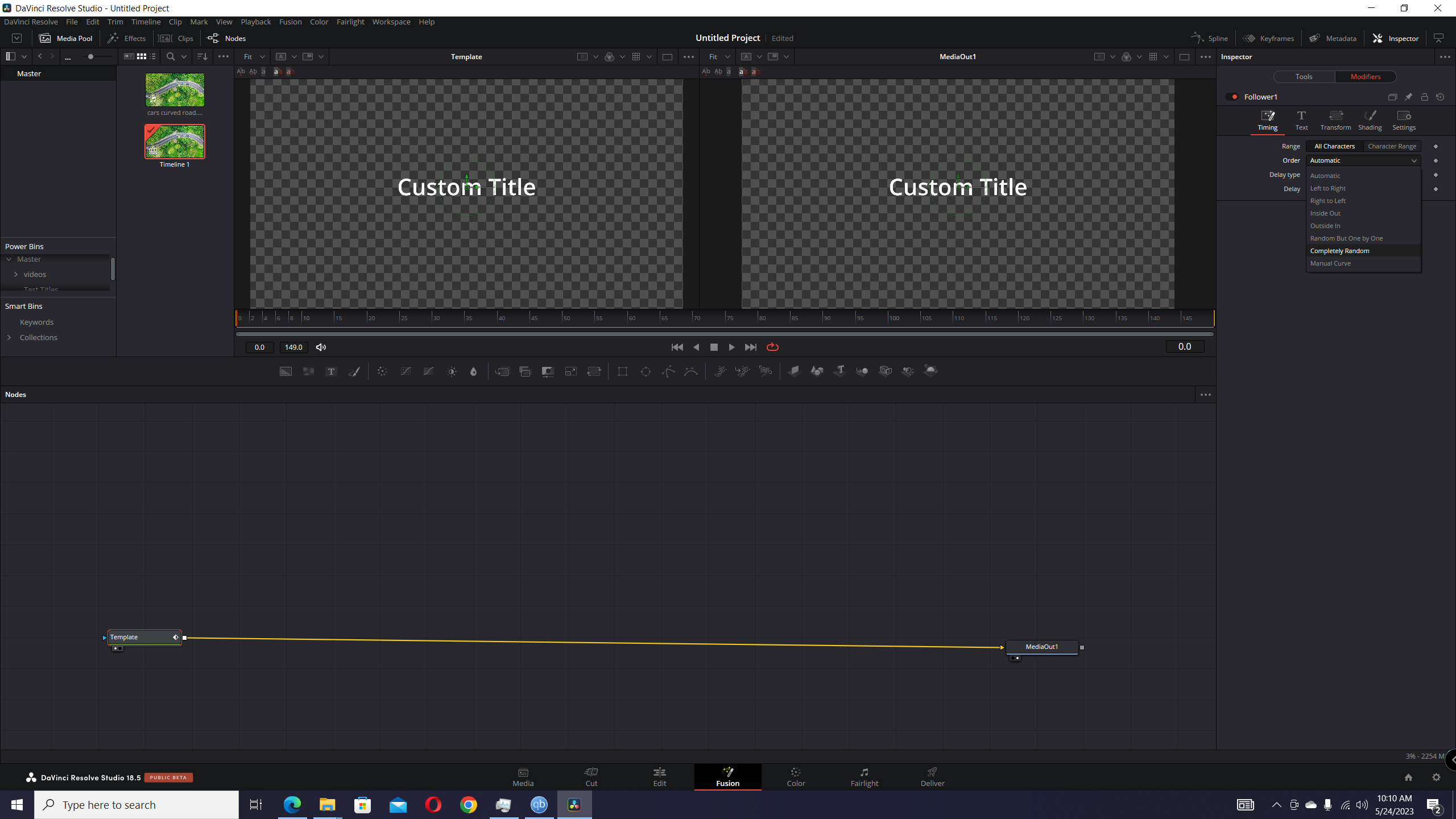The height and width of the screenshot is (819, 1456).
Task: Toggle keyframe diamond for Range
Action: pos(1436,146)
